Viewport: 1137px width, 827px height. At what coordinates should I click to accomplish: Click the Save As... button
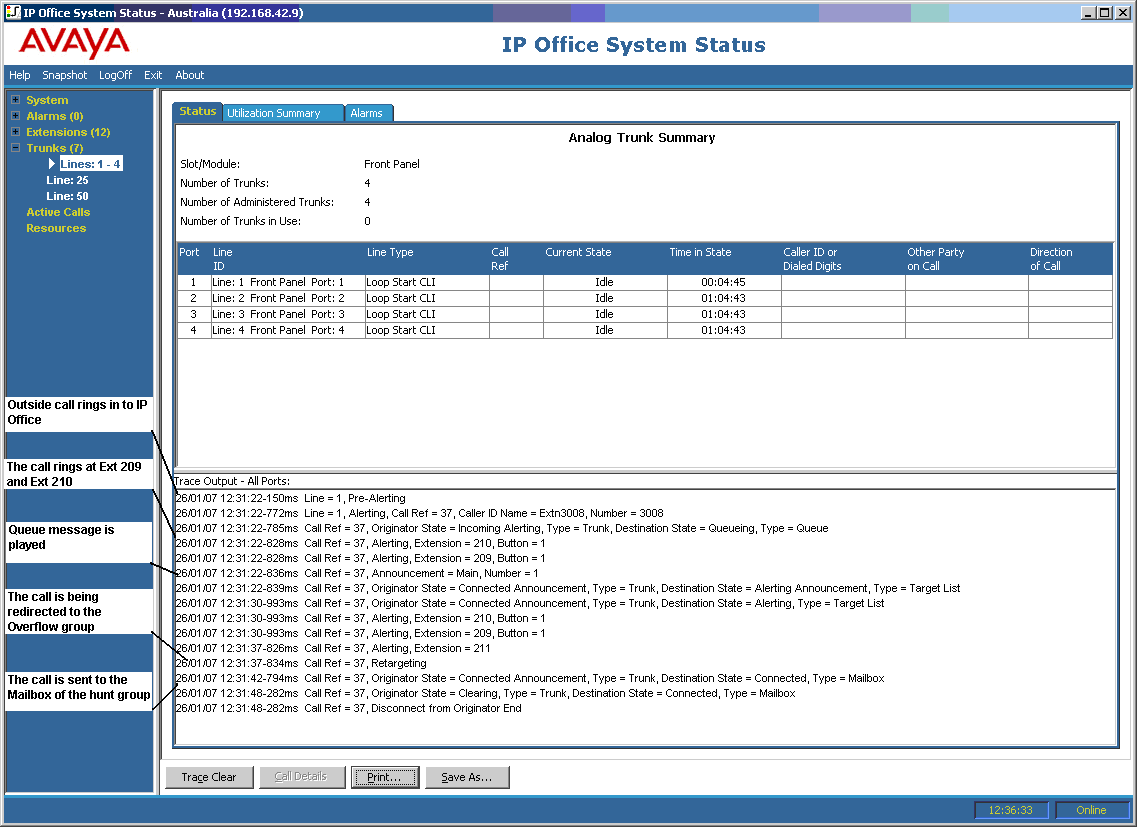(x=467, y=777)
